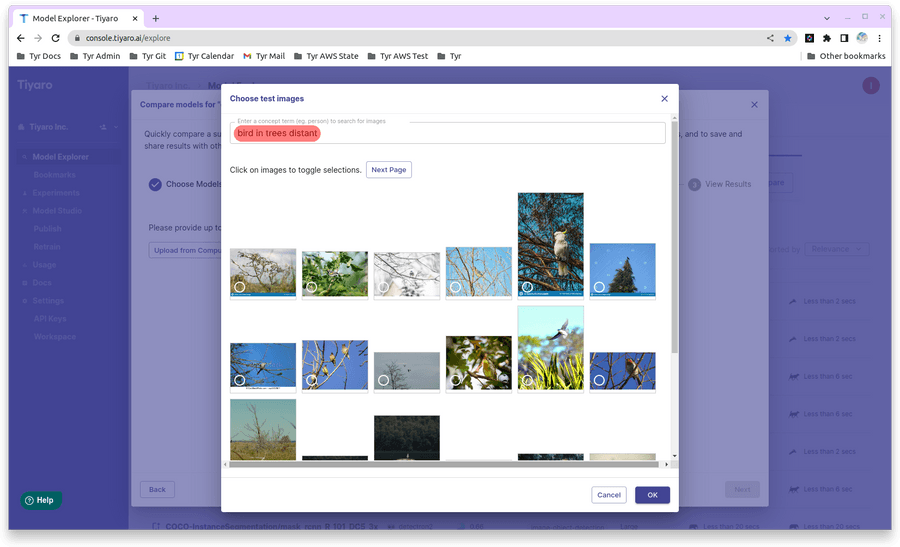Select the red-headed bird on branch image circle
This screenshot has width=900, height=547.
[599, 380]
